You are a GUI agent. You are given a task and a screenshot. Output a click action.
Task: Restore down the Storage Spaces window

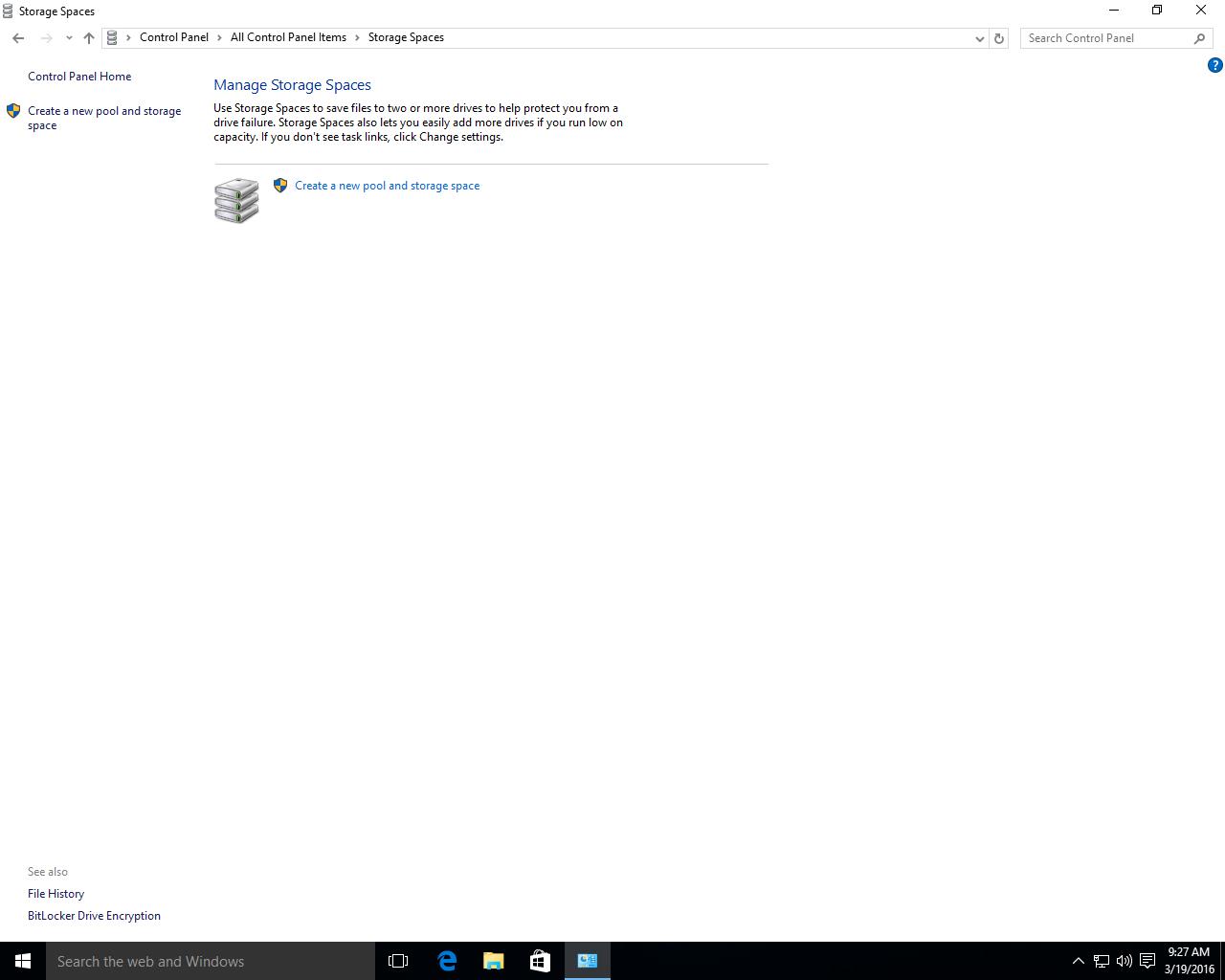pyautogui.click(x=1157, y=11)
